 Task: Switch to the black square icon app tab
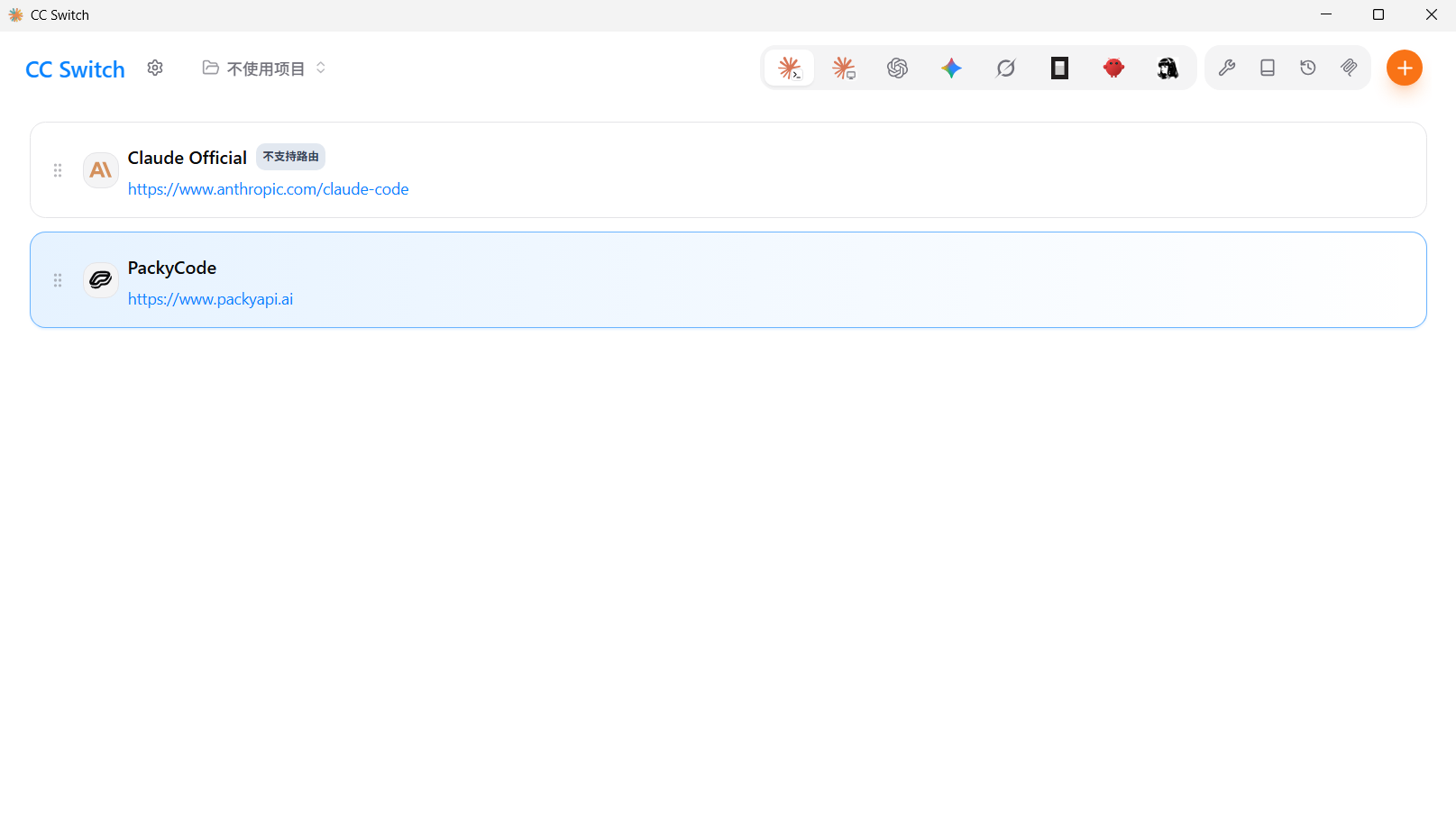click(1060, 68)
